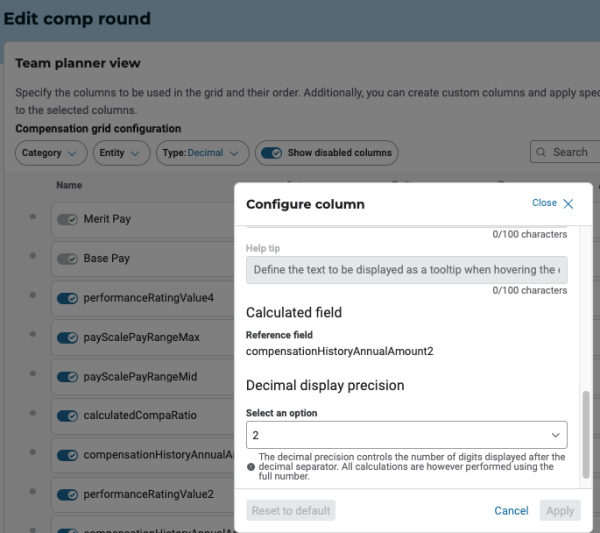Toggle Show disabled columns switch
600x533 pixels.
coord(271,153)
